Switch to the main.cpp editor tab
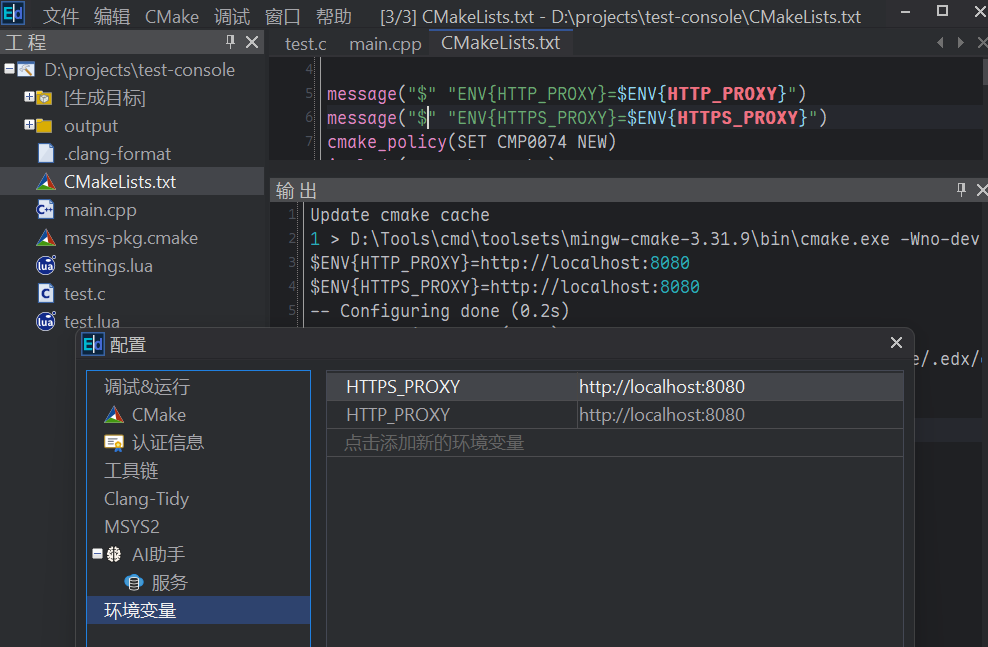Screen dimensions: 988x647 click(x=385, y=44)
